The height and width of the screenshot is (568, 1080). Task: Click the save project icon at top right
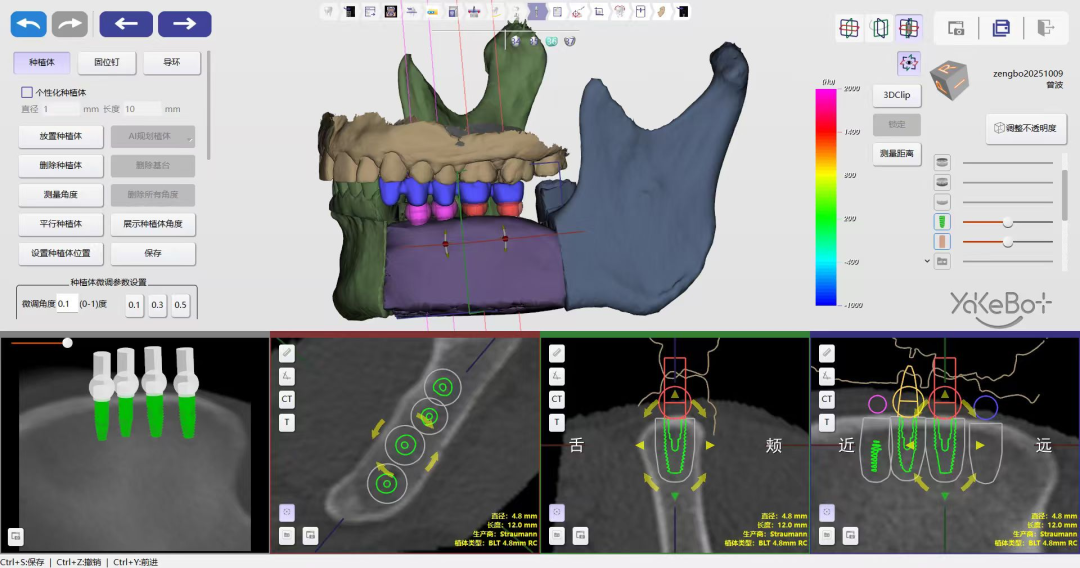1001,29
